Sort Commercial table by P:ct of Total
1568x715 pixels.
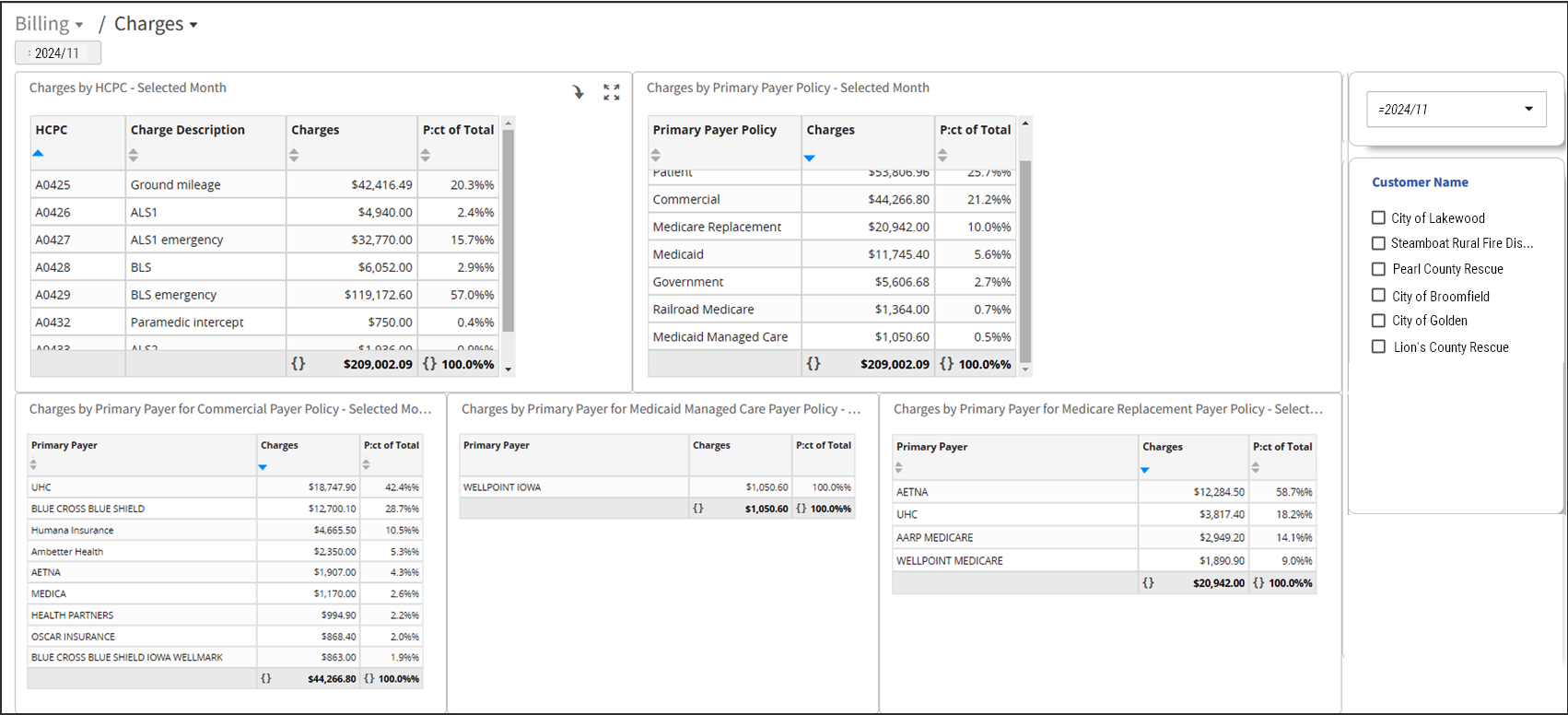(x=367, y=464)
